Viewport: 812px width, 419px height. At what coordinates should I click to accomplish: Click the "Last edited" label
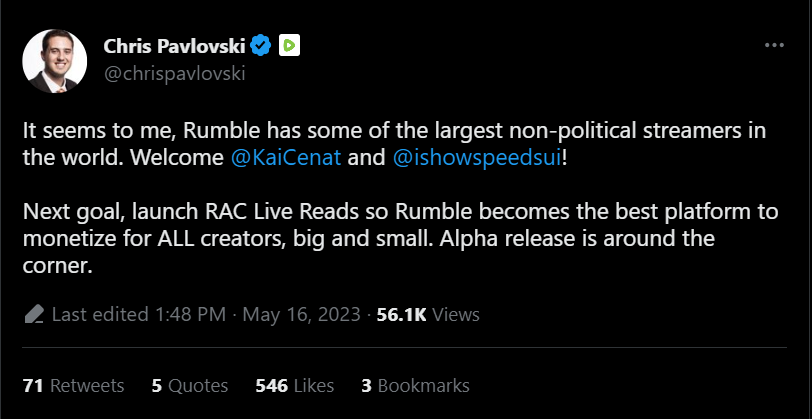point(100,314)
